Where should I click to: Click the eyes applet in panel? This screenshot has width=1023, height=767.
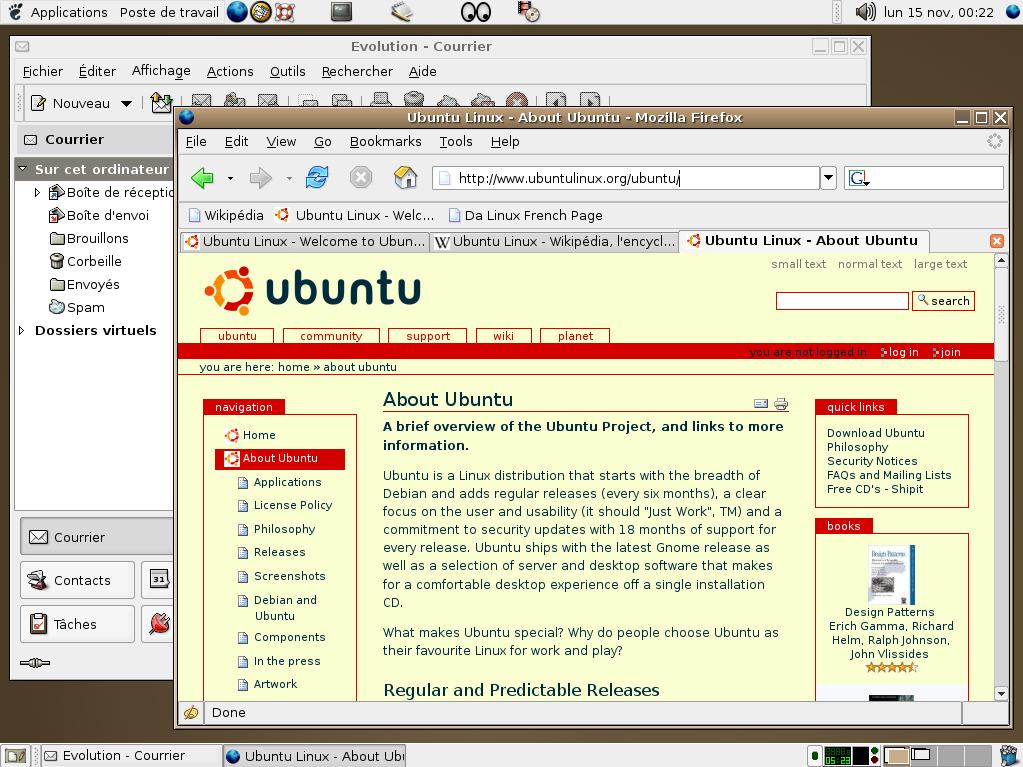coord(476,12)
